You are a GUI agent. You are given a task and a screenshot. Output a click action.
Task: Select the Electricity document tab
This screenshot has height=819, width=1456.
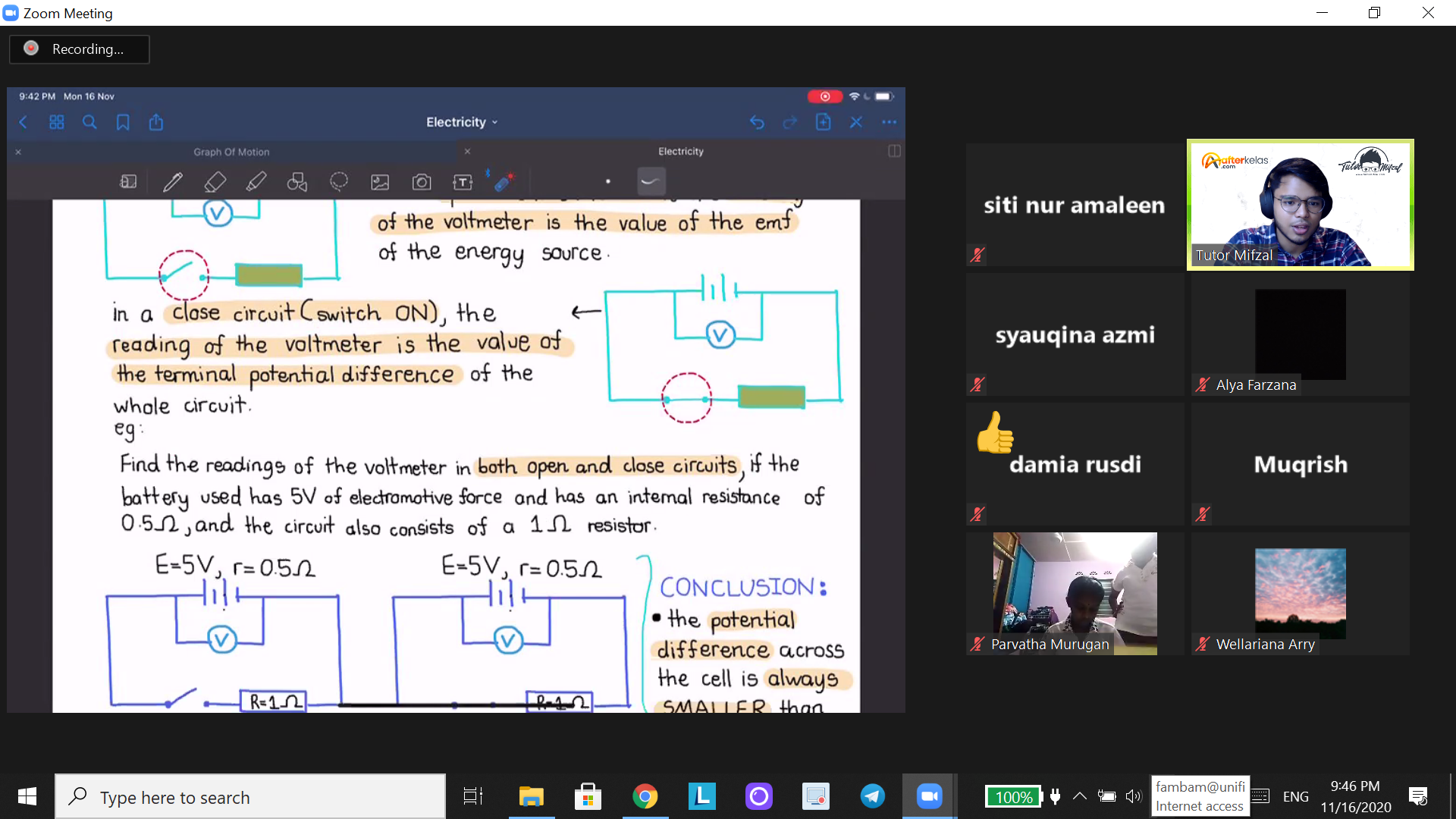681,151
